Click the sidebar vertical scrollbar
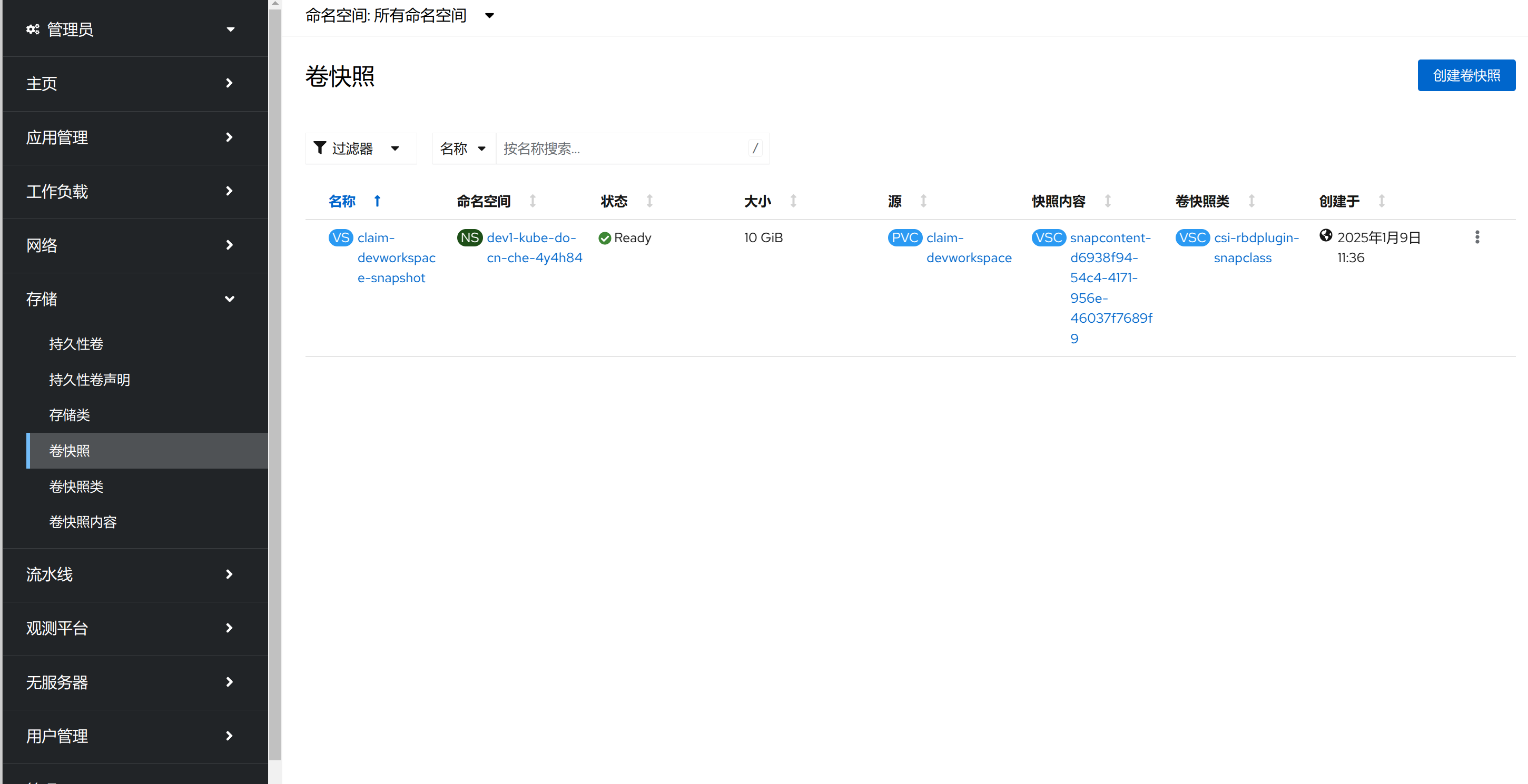Screen dimensions: 1528x784 [x=274, y=380]
